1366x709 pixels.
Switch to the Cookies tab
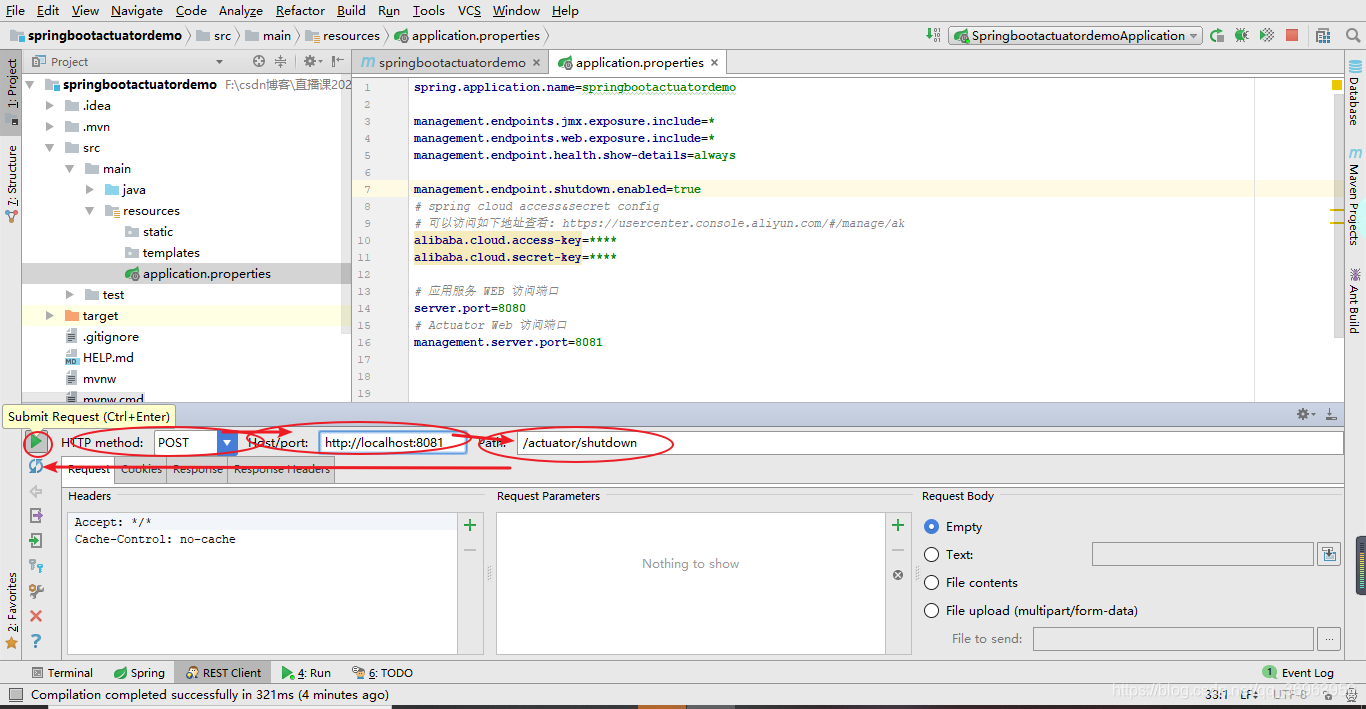pos(141,469)
